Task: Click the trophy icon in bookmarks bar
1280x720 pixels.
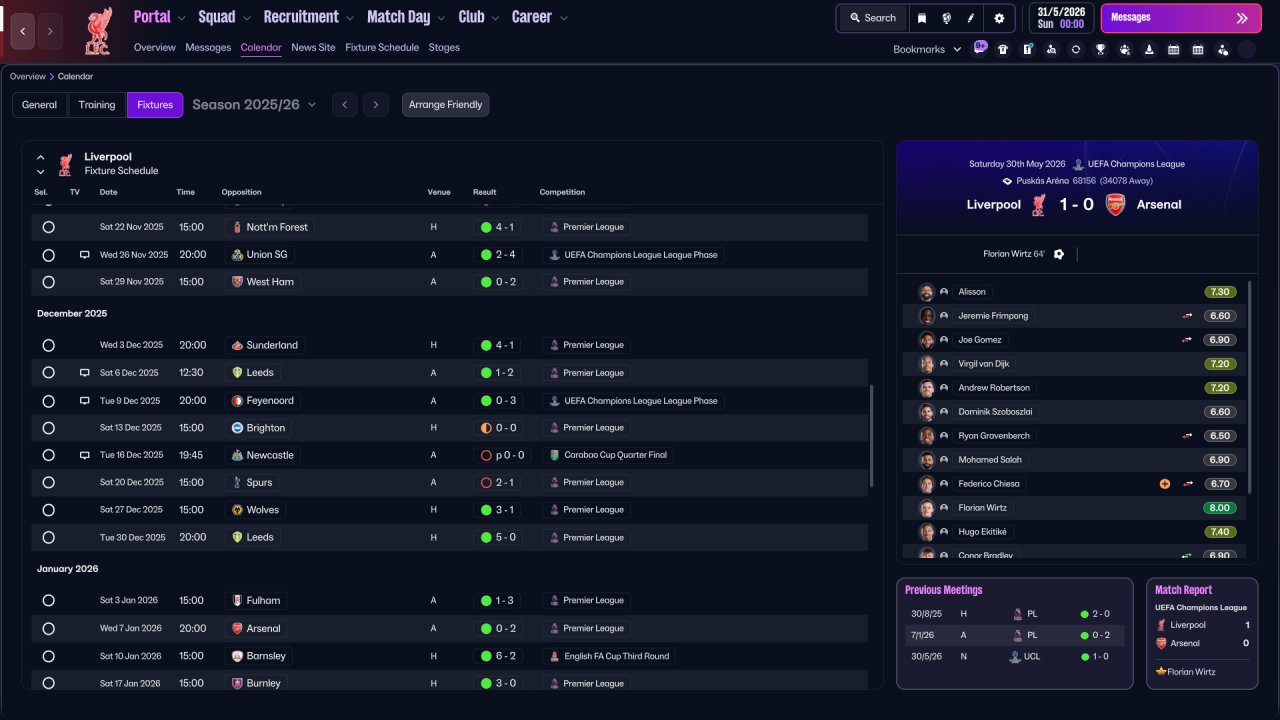Action: [x=1100, y=49]
